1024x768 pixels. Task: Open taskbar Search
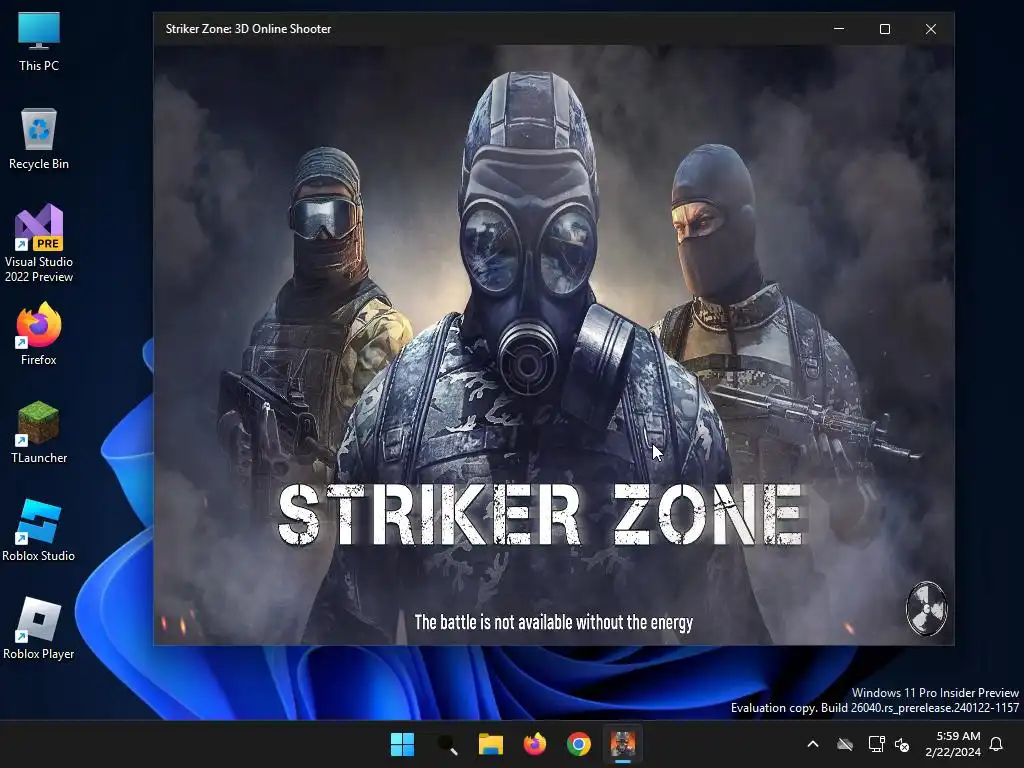[447, 744]
